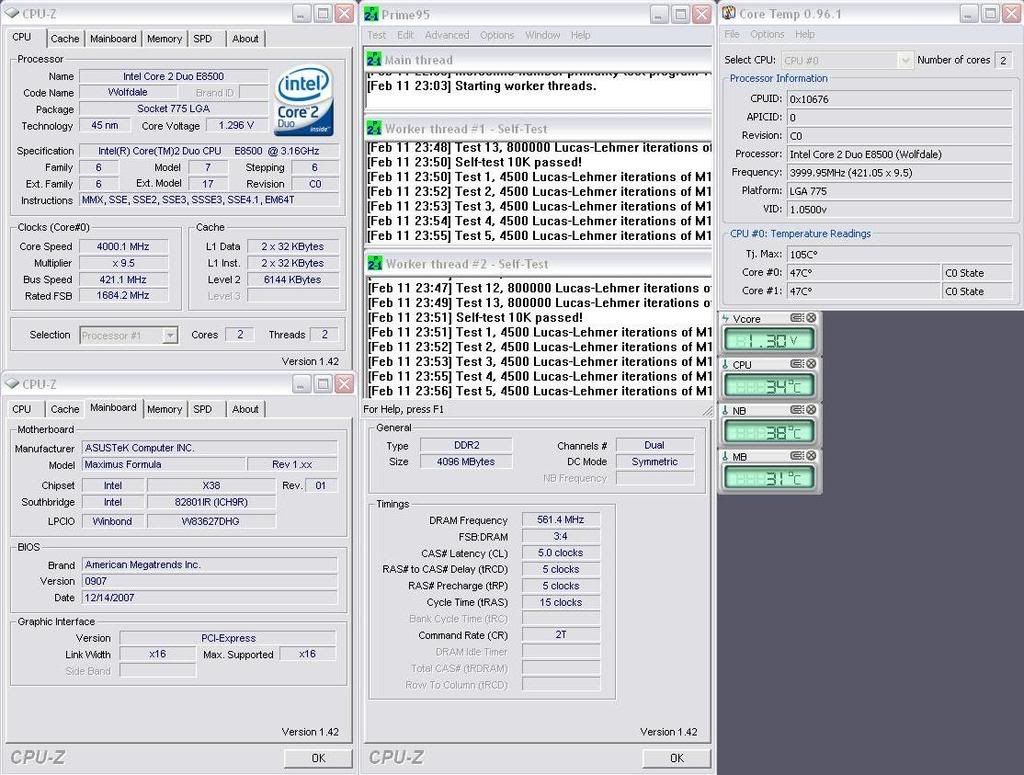The height and width of the screenshot is (775, 1024).
Task: Open the Processor #1 selection dropdown
Action: pyautogui.click(x=170, y=336)
